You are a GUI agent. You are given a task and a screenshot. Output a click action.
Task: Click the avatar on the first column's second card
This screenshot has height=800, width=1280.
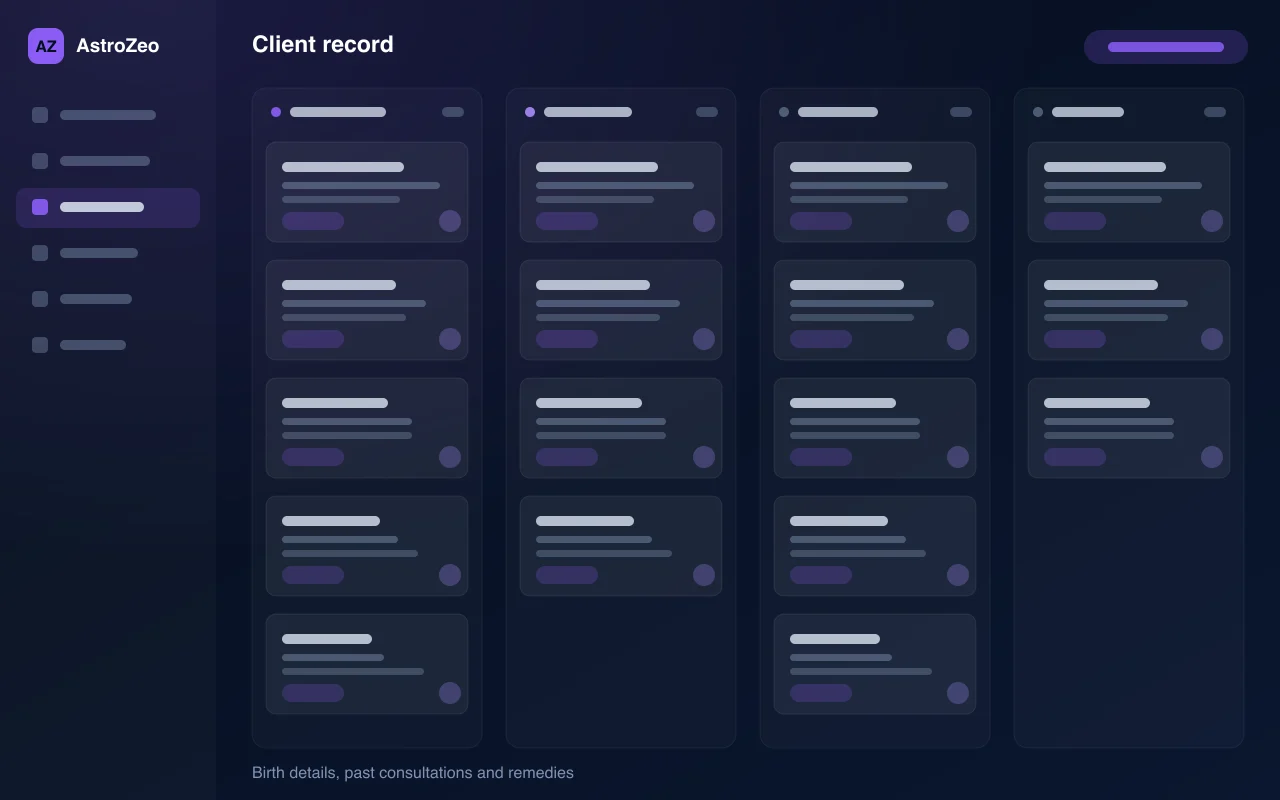(450, 339)
